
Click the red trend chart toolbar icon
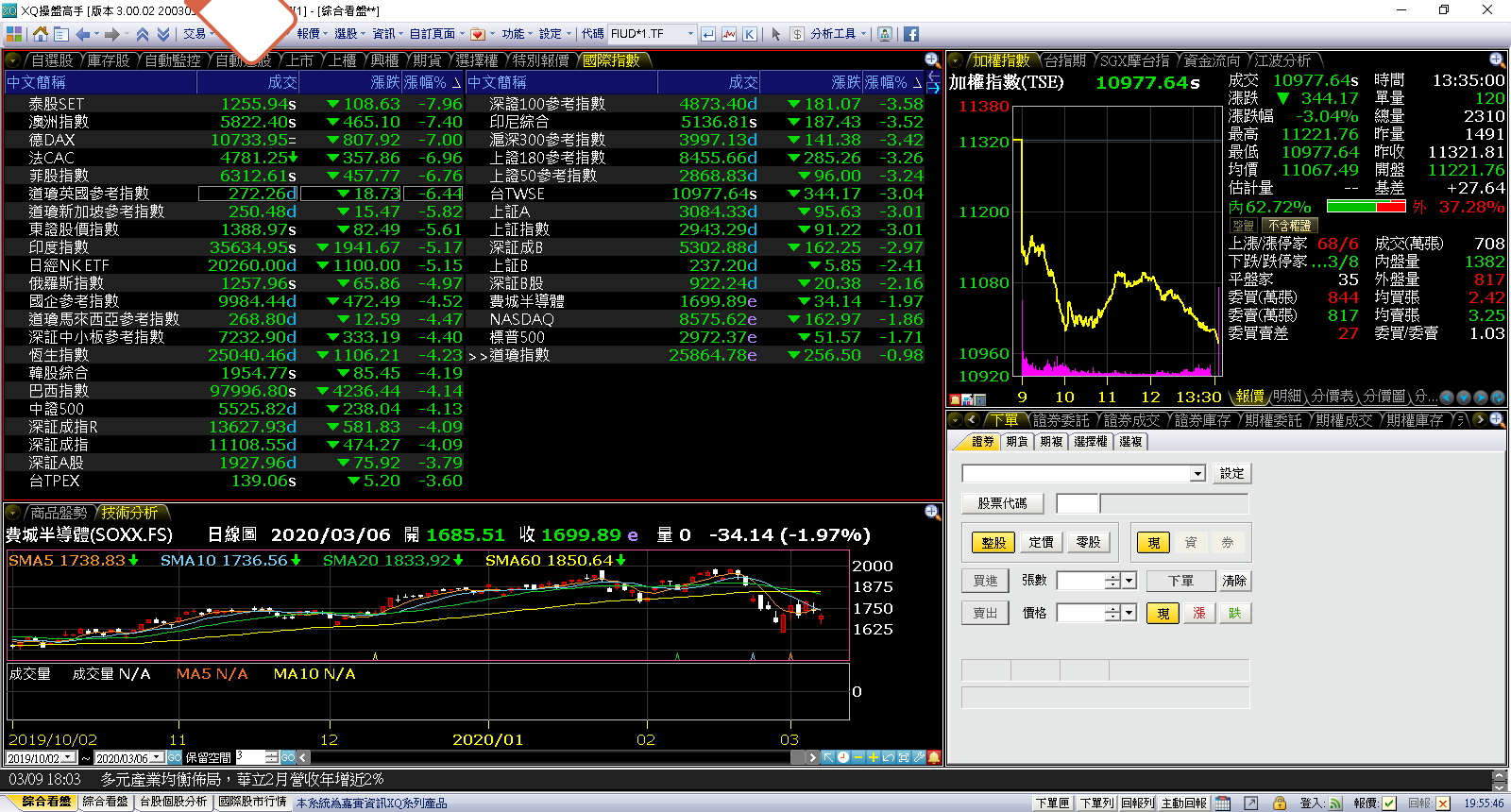pos(729,34)
